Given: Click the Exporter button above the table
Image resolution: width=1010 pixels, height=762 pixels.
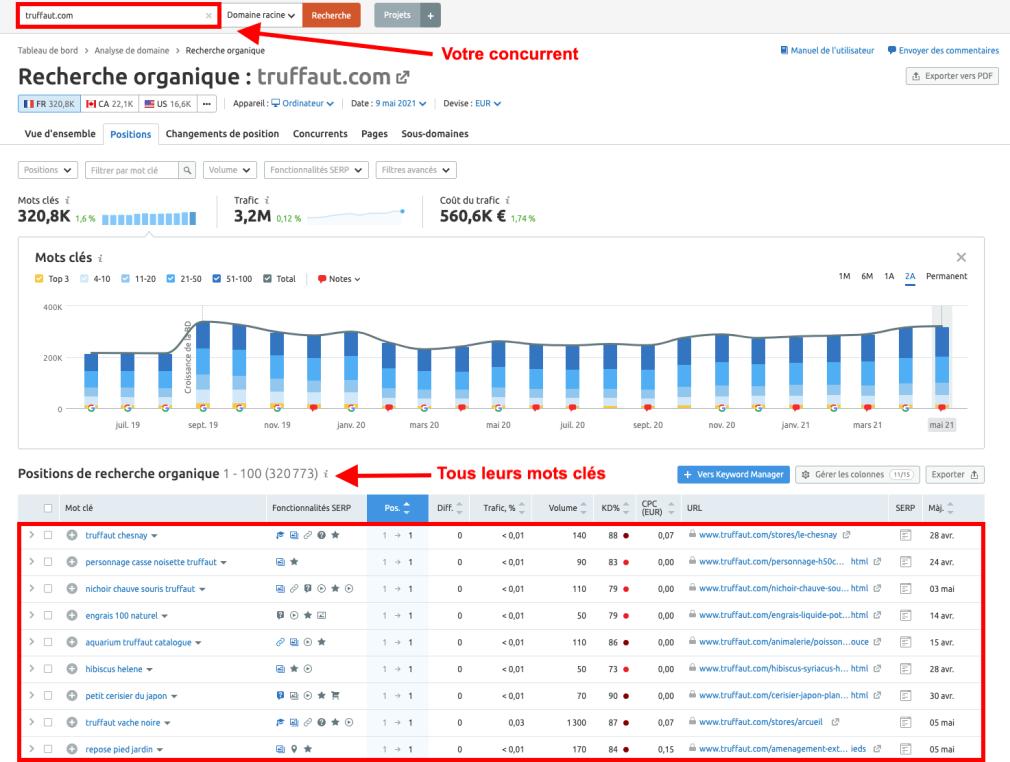Looking at the screenshot, I should (955, 475).
